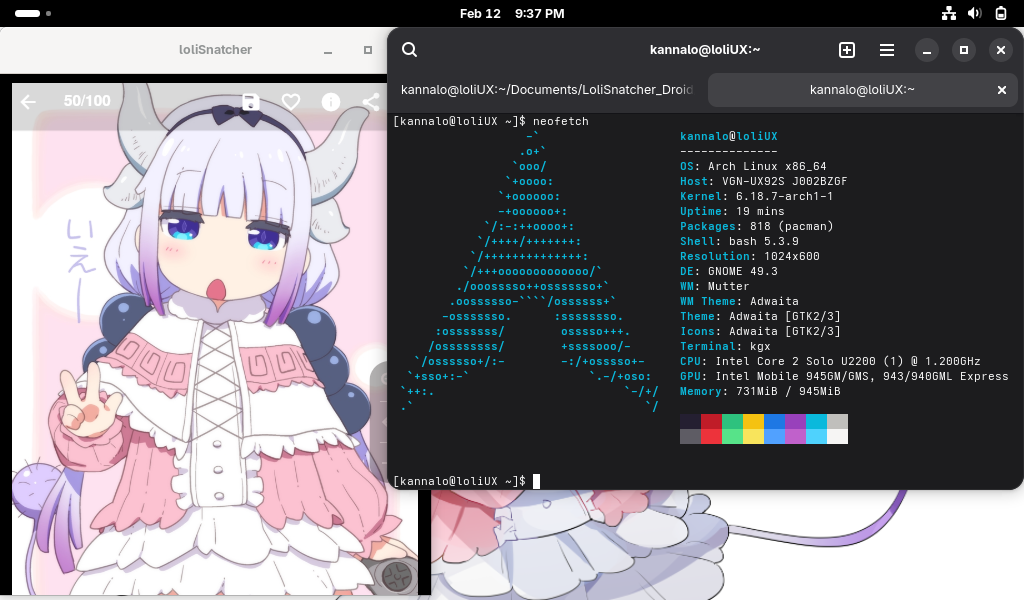This screenshot has height=600, width=1024.
Task: Click the Memory: 731MiB / 945MiB line
Action: (x=760, y=391)
